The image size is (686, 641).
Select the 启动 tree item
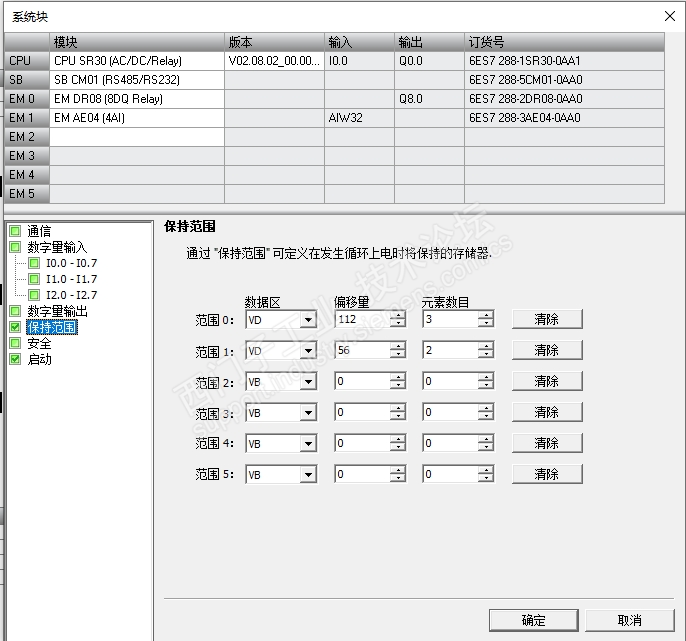[39, 359]
